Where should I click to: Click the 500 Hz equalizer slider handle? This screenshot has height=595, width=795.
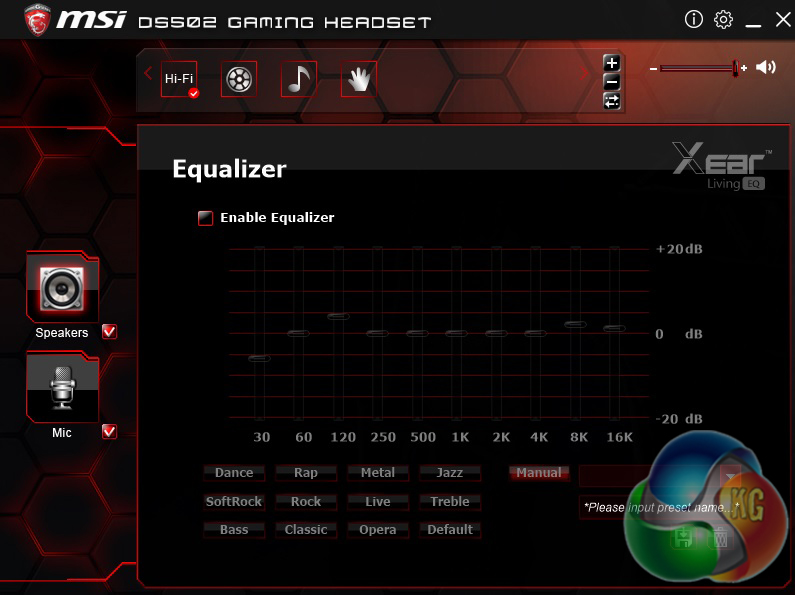pos(417,333)
